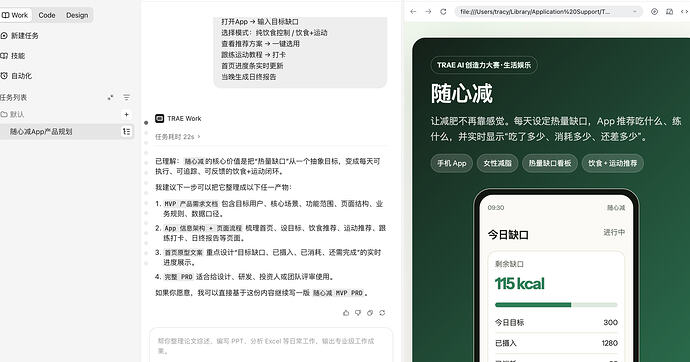
Task: Click the 自动化 clock icon
Action: pos(4,76)
